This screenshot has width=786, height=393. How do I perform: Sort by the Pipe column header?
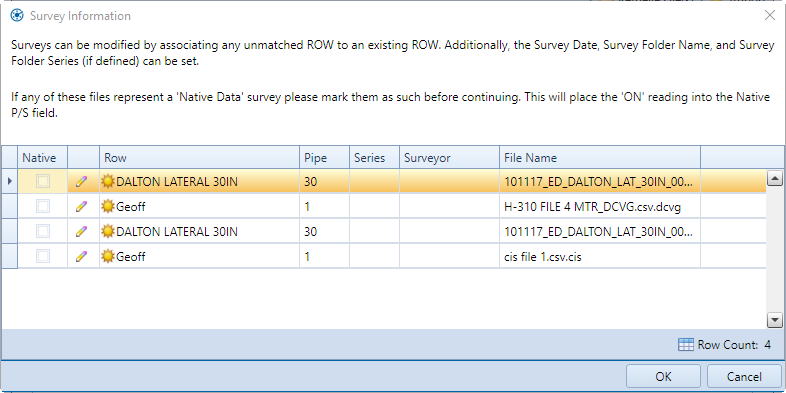(324, 157)
